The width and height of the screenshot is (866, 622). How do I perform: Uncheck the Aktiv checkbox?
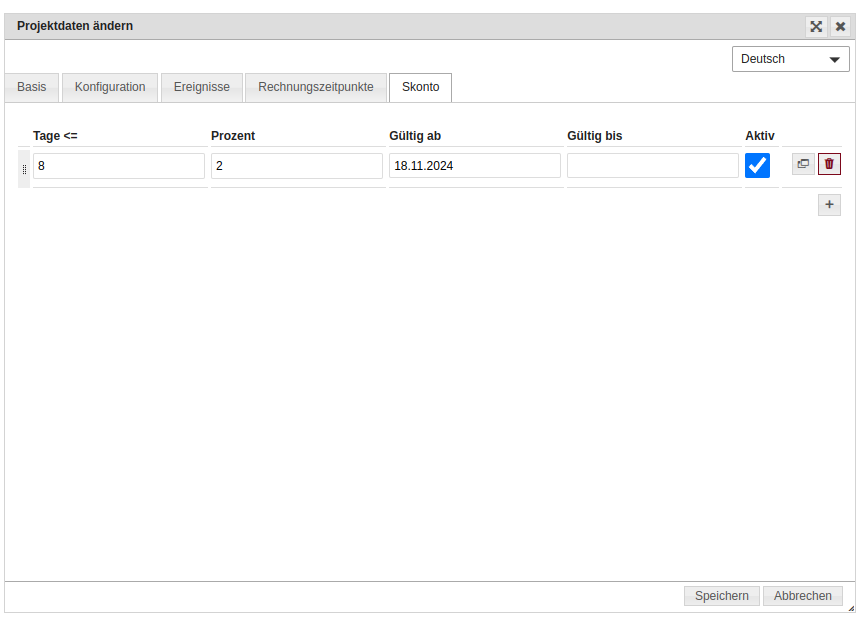[x=757, y=166]
